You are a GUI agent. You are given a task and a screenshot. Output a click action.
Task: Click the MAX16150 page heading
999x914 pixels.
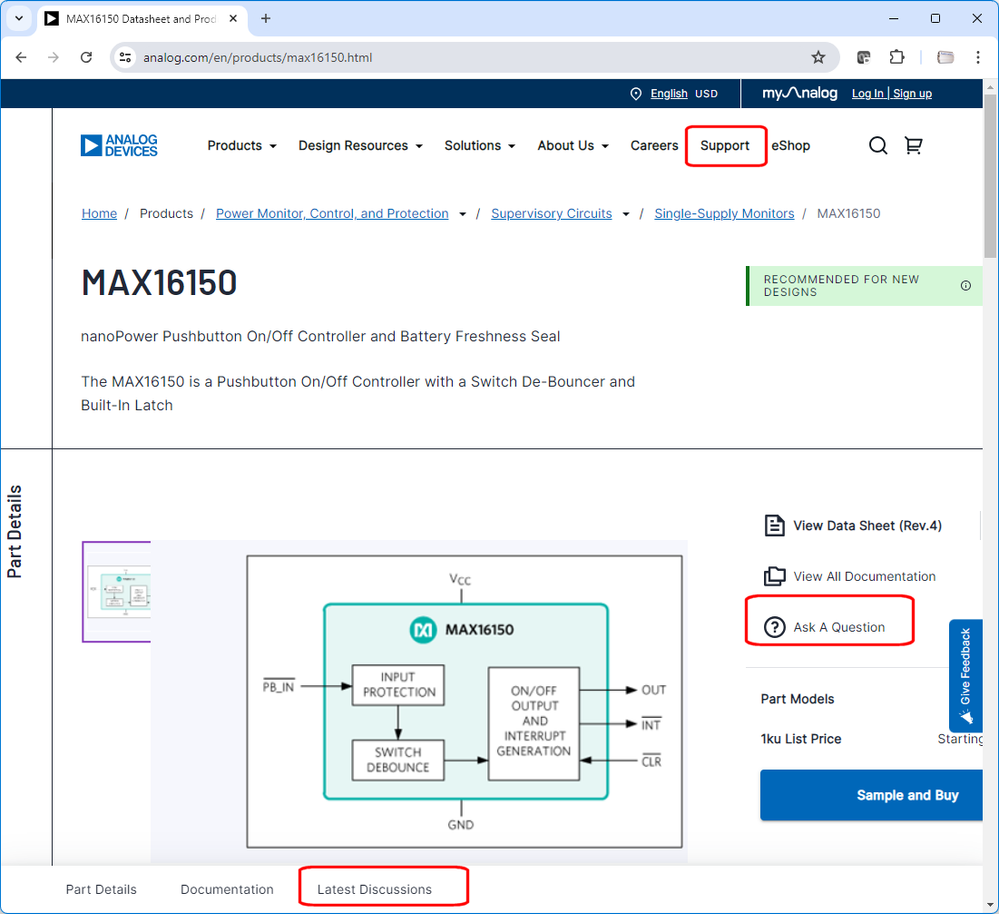(159, 282)
